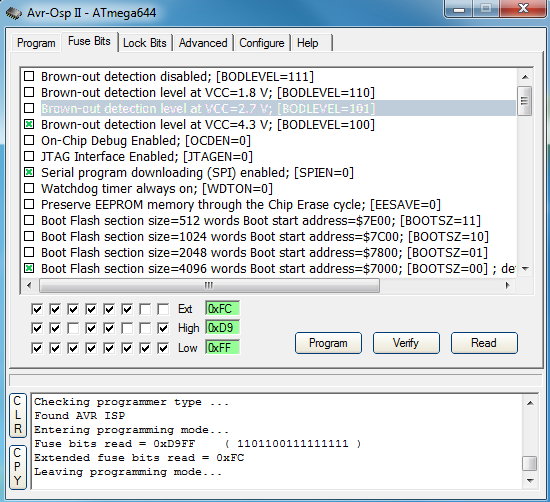Viewport: 550px width, 502px height.
Task: Click the High fuse value field 0xD9
Action: tap(222, 328)
